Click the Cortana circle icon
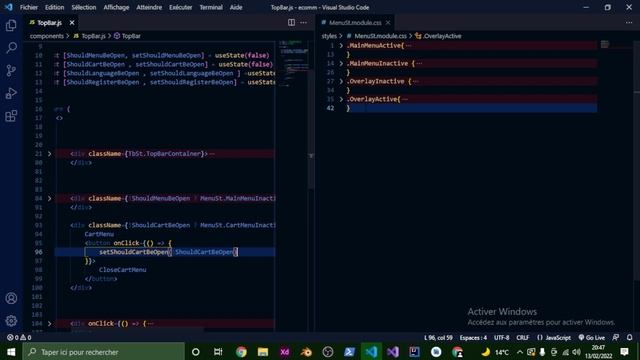 [196, 352]
